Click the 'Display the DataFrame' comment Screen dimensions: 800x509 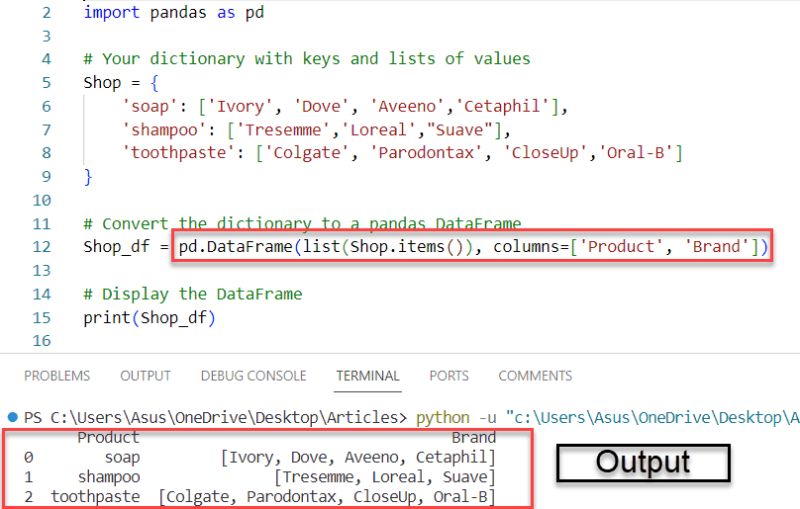pyautogui.click(x=193, y=294)
